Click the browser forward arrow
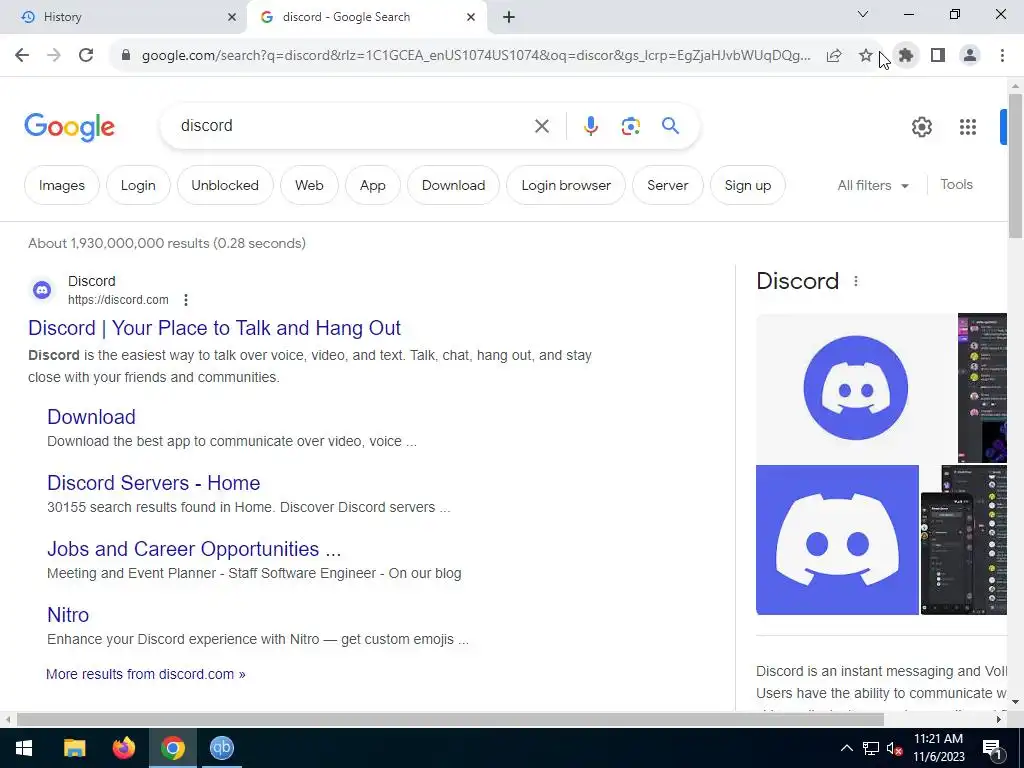 click(54, 56)
